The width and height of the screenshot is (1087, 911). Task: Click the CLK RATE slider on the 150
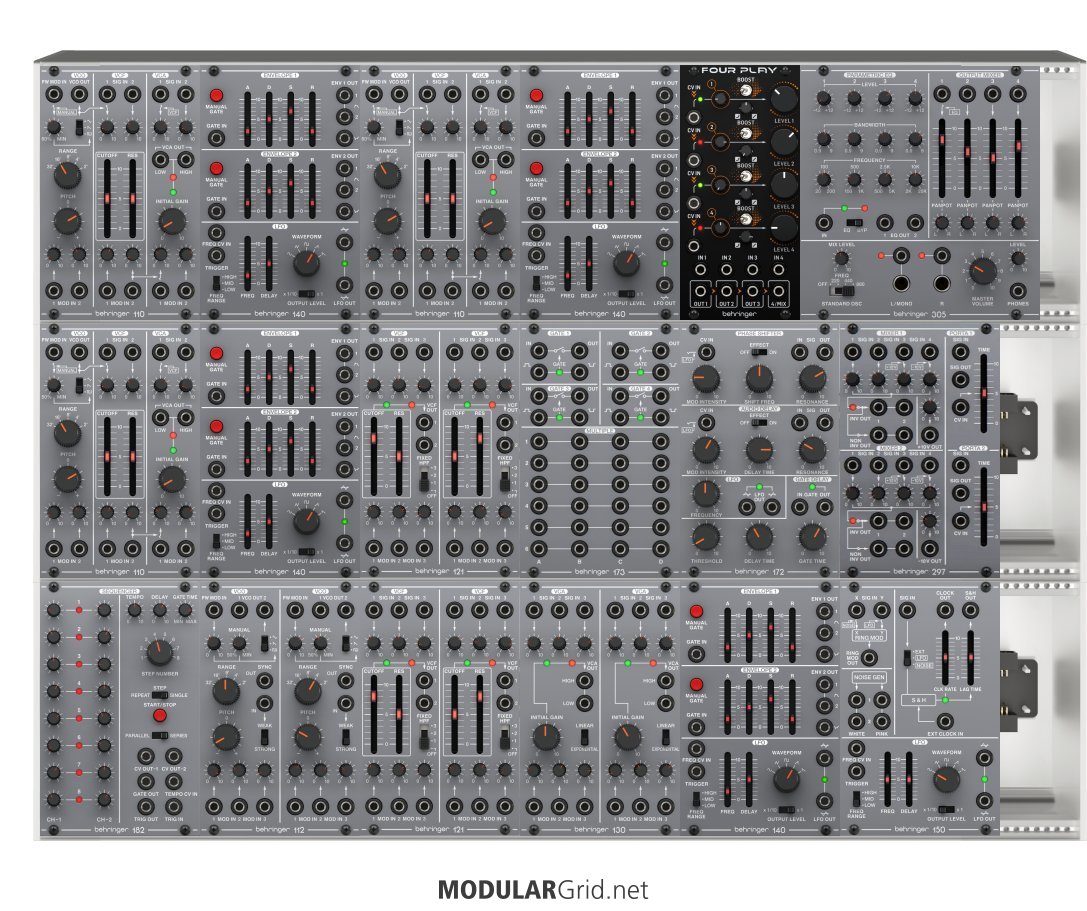tap(945, 657)
